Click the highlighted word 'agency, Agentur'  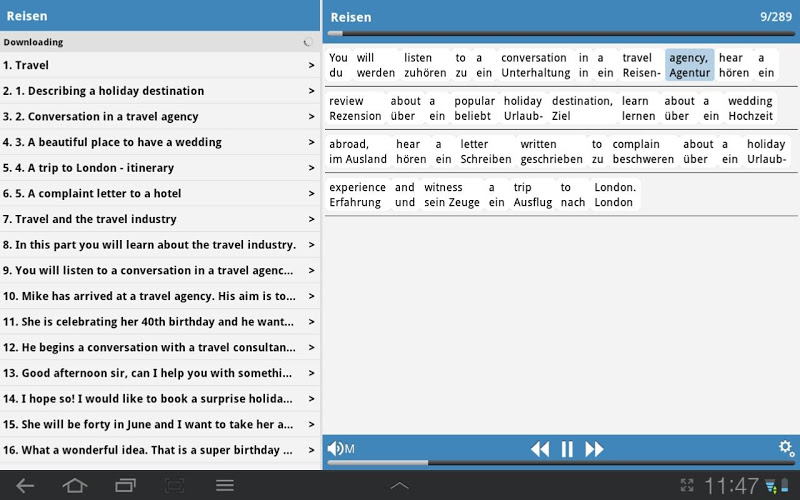point(689,65)
